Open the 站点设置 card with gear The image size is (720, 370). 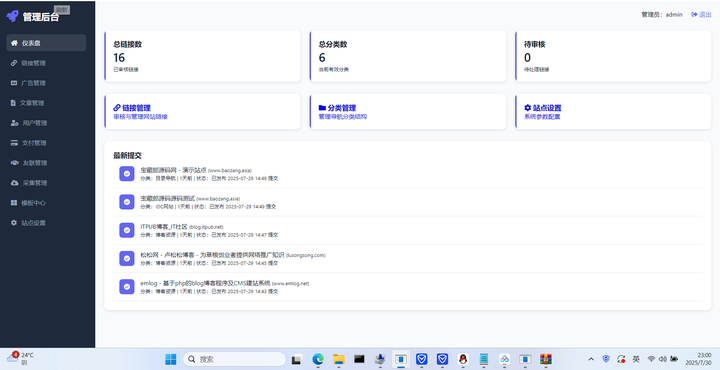[613, 112]
